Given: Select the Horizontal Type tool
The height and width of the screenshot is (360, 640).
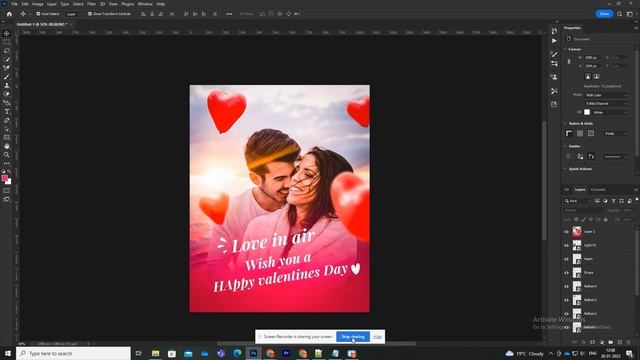Looking at the screenshot, I should tap(7, 111).
